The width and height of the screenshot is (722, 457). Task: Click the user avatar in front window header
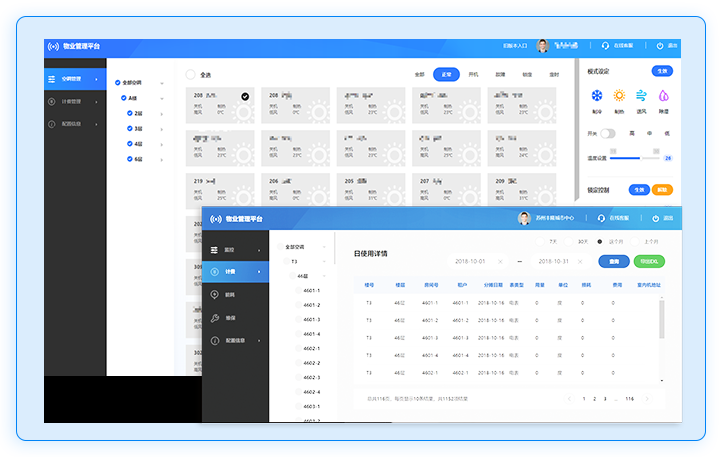pos(524,218)
